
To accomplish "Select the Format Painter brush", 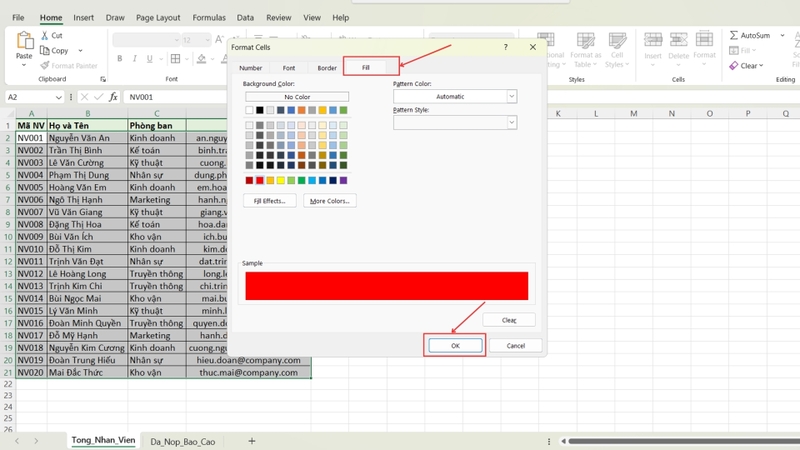I will [45, 65].
